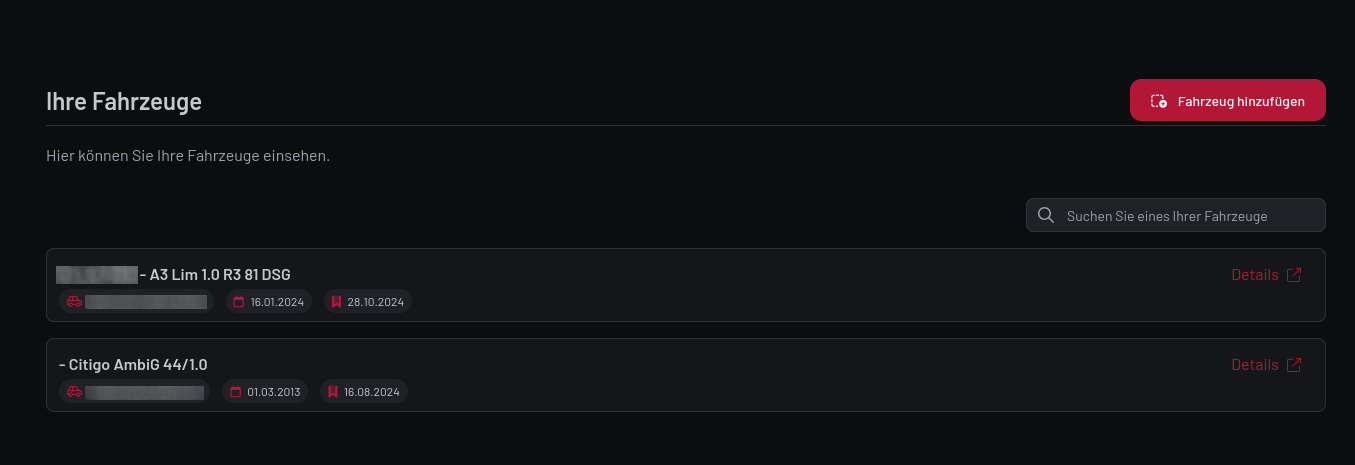Viewport: 1355px width, 465px height.
Task: Select the A3 Lim 1.0 R3 81 DSG title
Action: pyautogui.click(x=220, y=275)
